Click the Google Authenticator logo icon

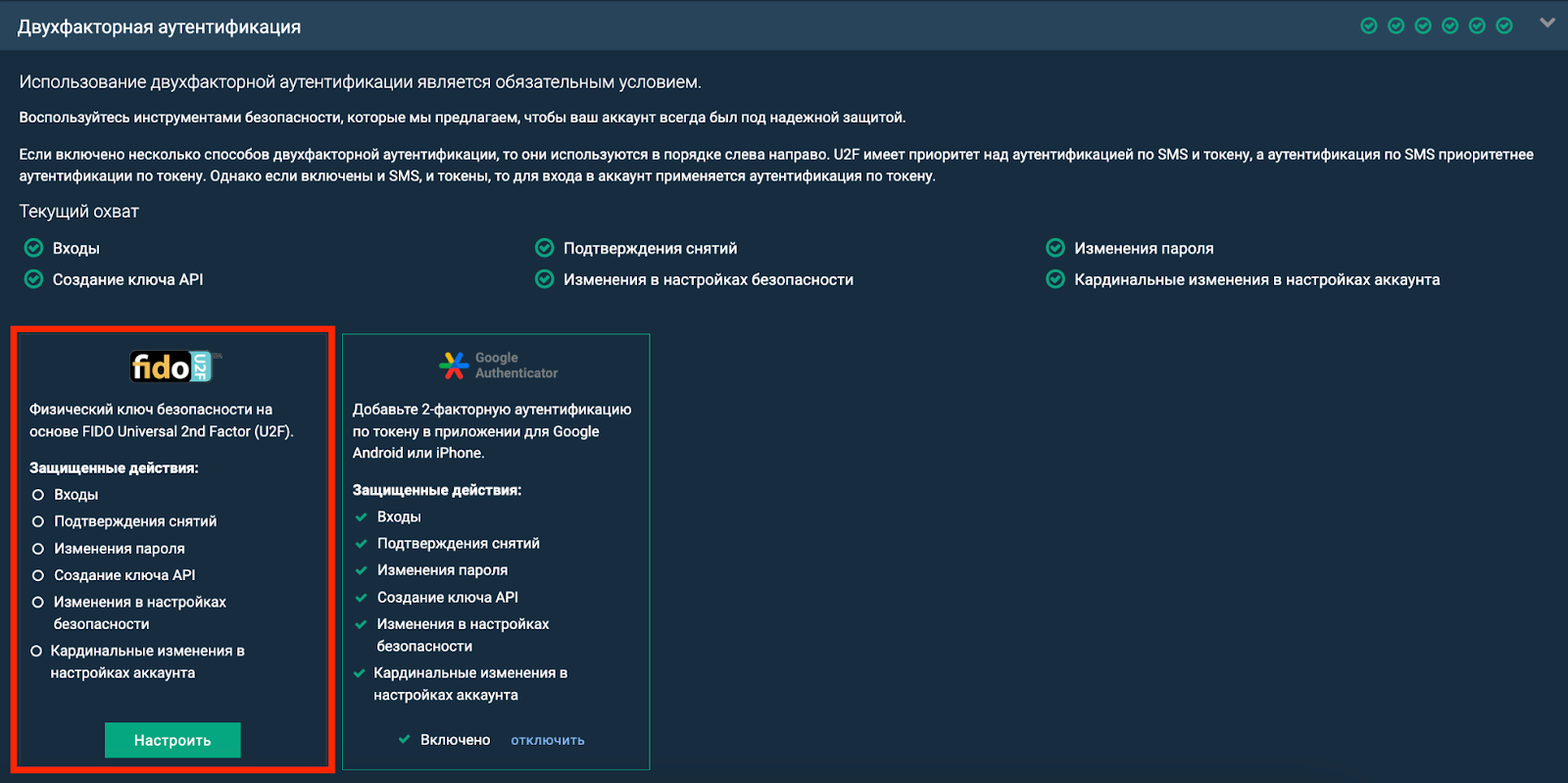click(x=454, y=366)
